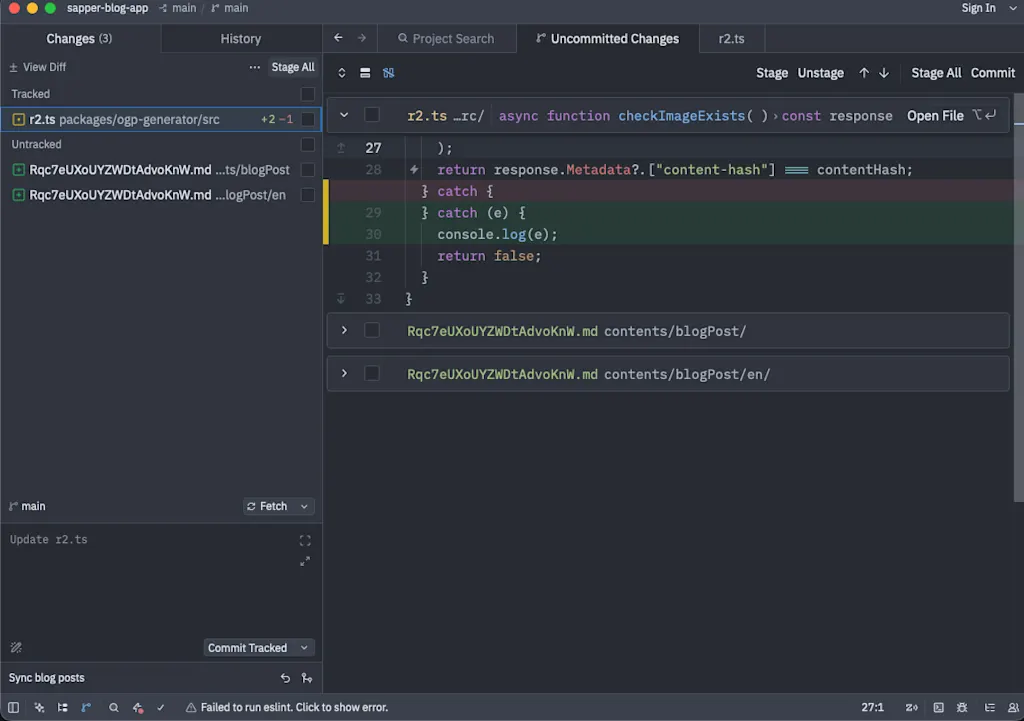Check the contents/blogPost/en/ diff header checkbox
Screen dimensions: 1024x721
point(372,374)
